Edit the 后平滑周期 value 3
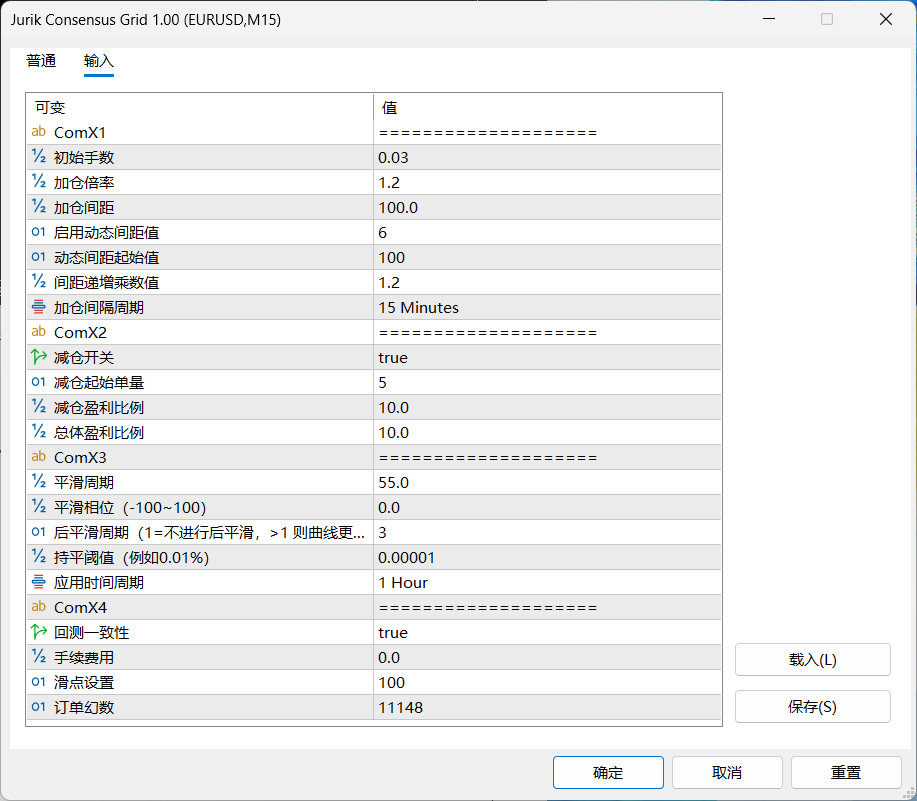 pos(547,533)
